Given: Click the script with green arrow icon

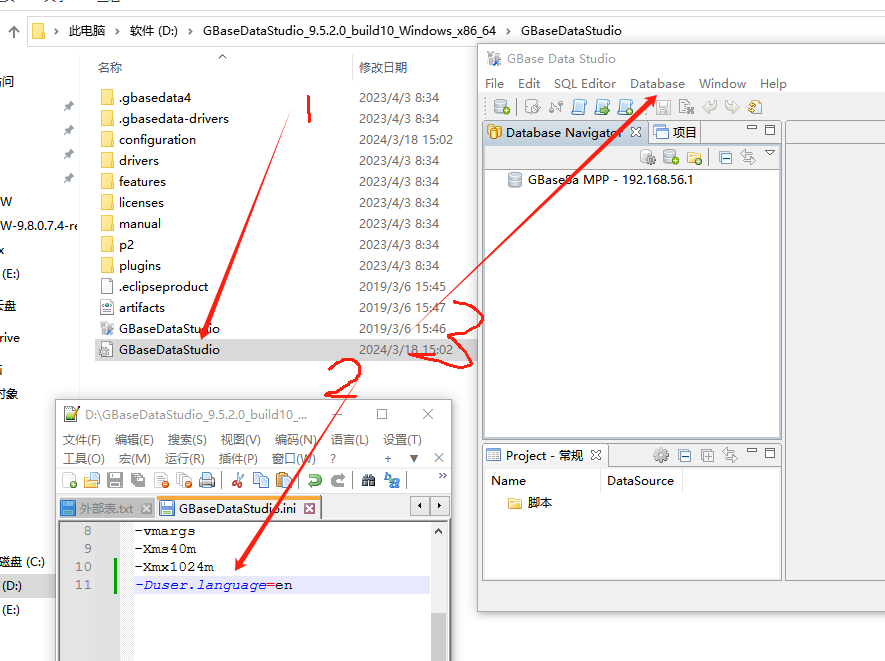Looking at the screenshot, I should tap(602, 106).
